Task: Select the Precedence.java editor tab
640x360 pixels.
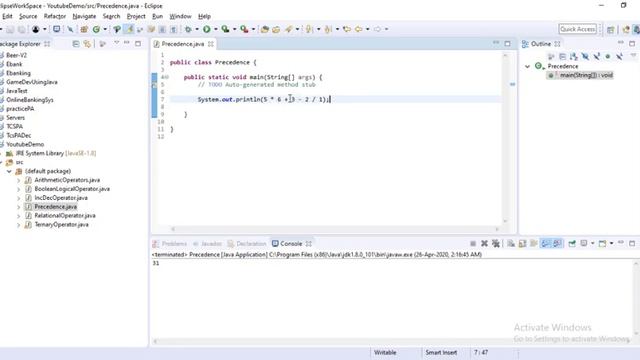Action: pyautogui.click(x=182, y=44)
